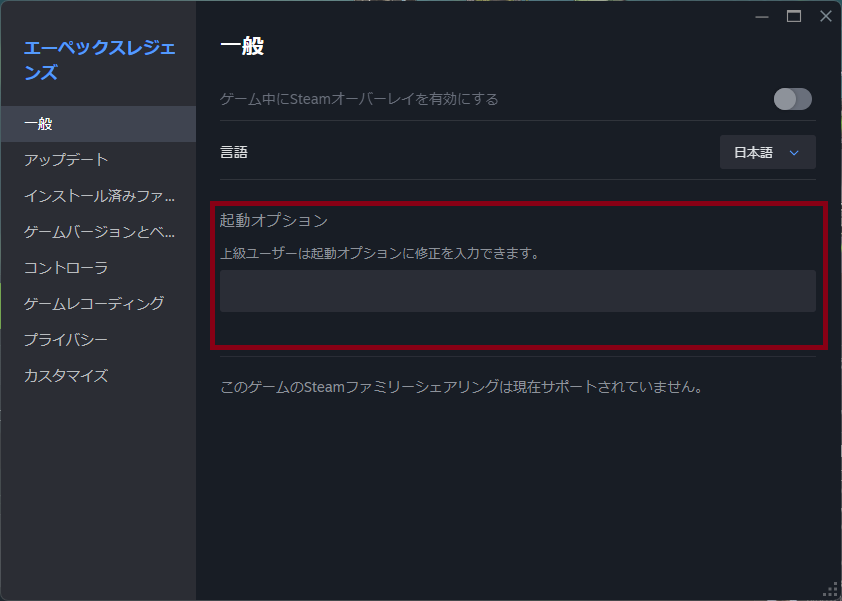Enable the Steam overlay toggle switch
The height and width of the screenshot is (601, 842).
792,99
